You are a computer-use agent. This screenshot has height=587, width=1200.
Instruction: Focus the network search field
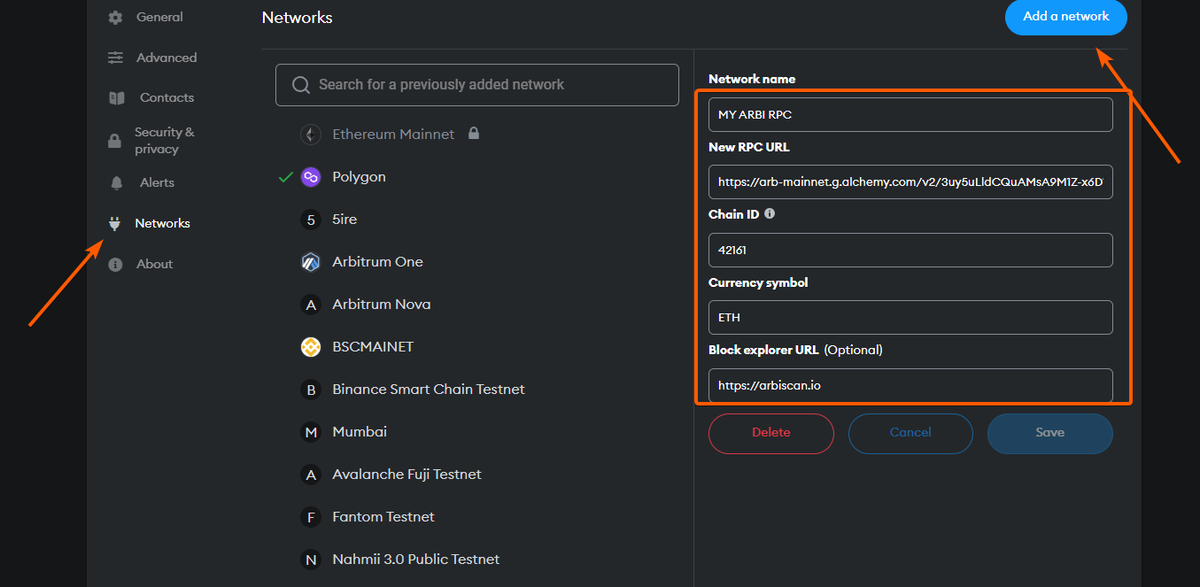point(477,85)
